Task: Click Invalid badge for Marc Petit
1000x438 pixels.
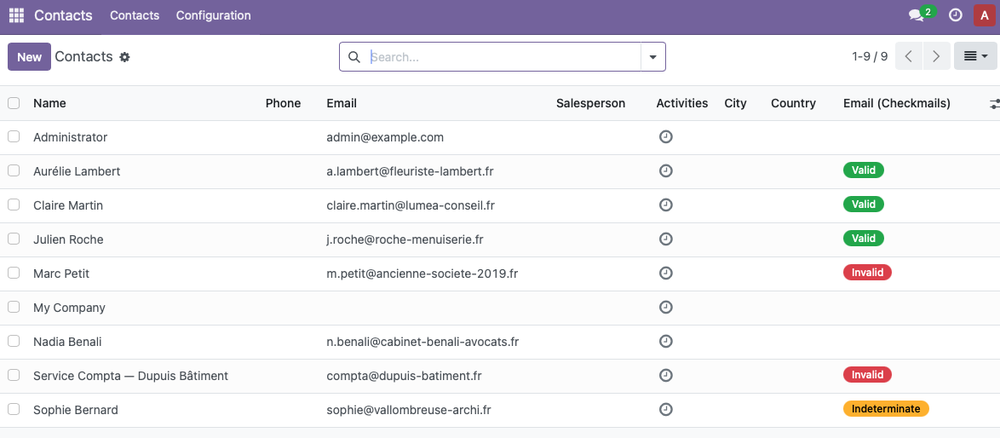Action: [867, 272]
